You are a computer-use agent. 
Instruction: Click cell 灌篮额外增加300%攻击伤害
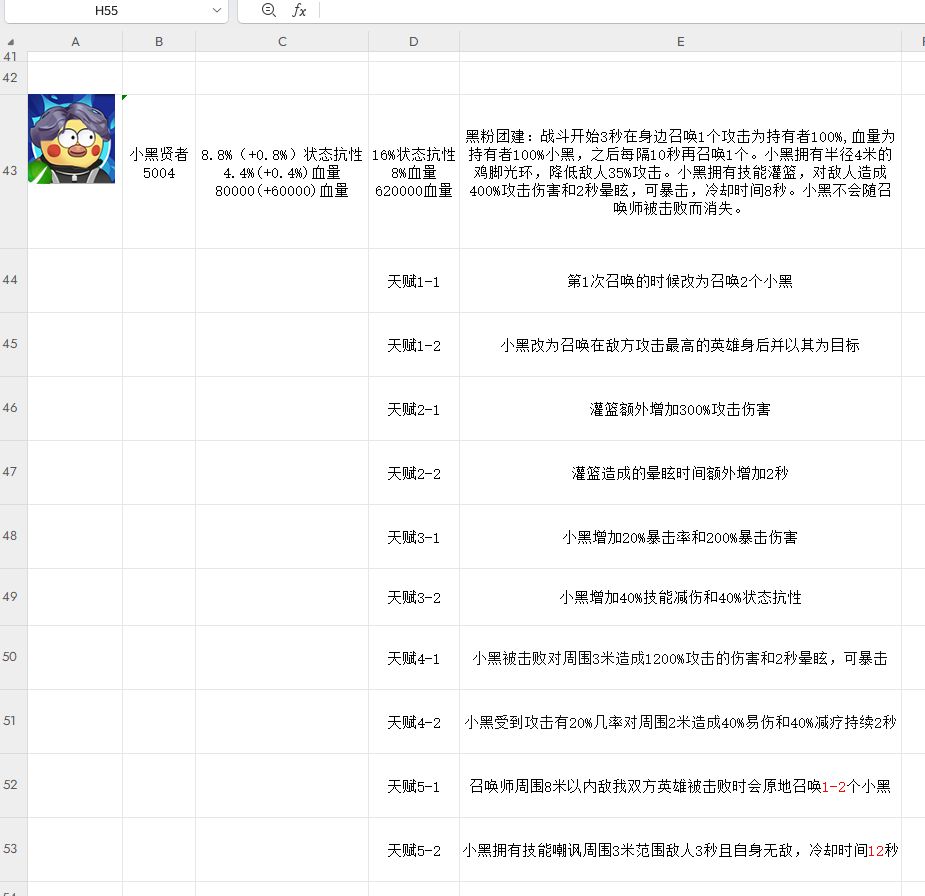(680, 409)
